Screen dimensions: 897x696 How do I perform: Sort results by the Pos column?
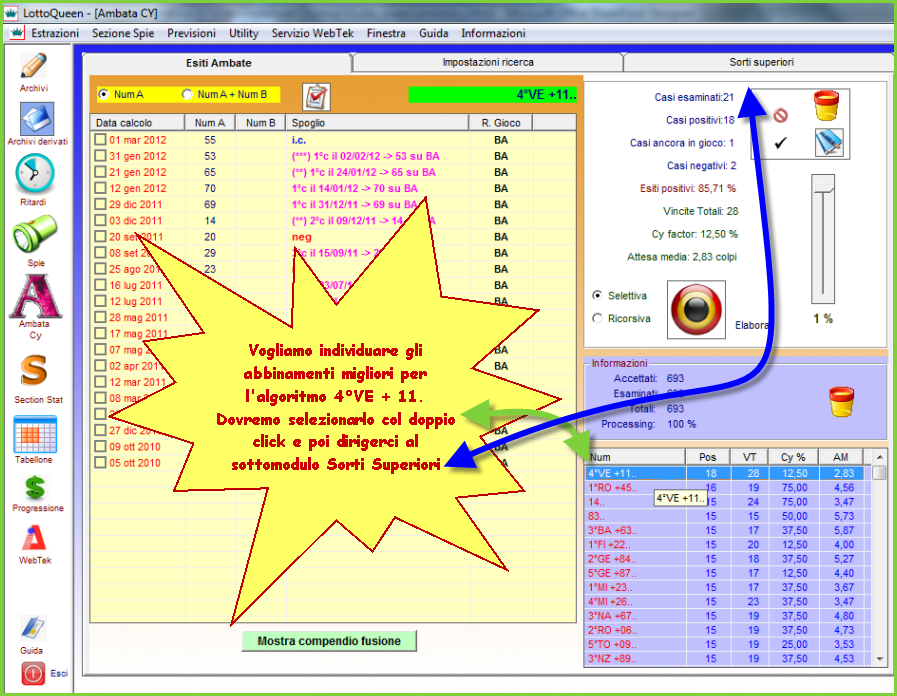(x=708, y=457)
